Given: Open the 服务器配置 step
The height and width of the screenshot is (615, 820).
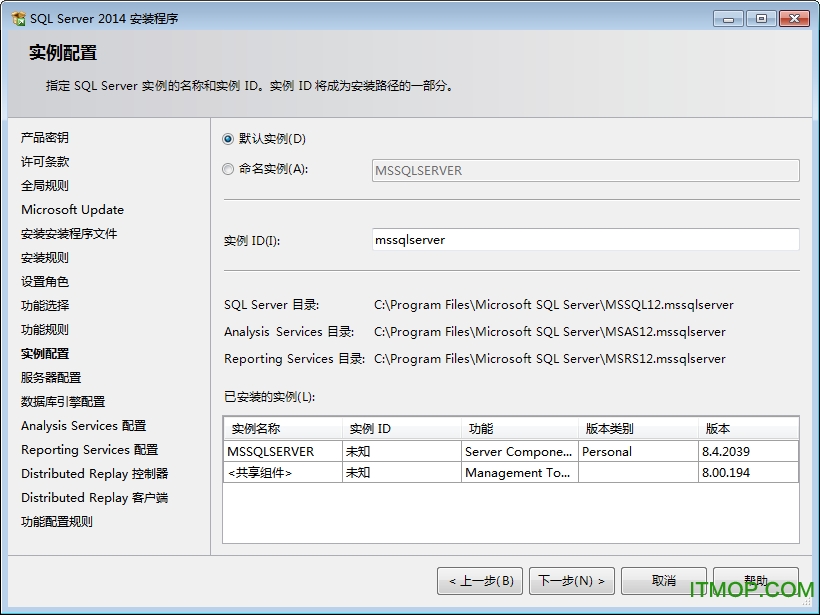Looking at the screenshot, I should 51,378.
